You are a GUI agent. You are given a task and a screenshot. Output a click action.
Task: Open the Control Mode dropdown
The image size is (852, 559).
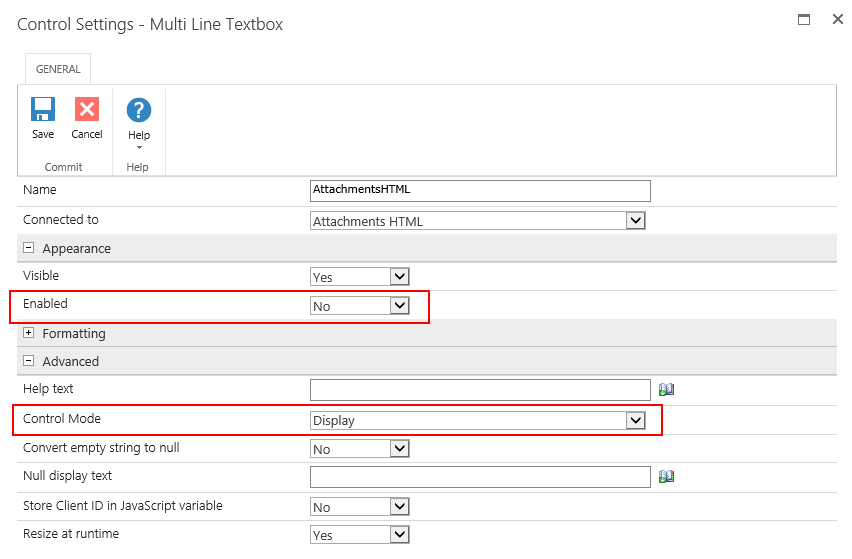pyautogui.click(x=478, y=420)
